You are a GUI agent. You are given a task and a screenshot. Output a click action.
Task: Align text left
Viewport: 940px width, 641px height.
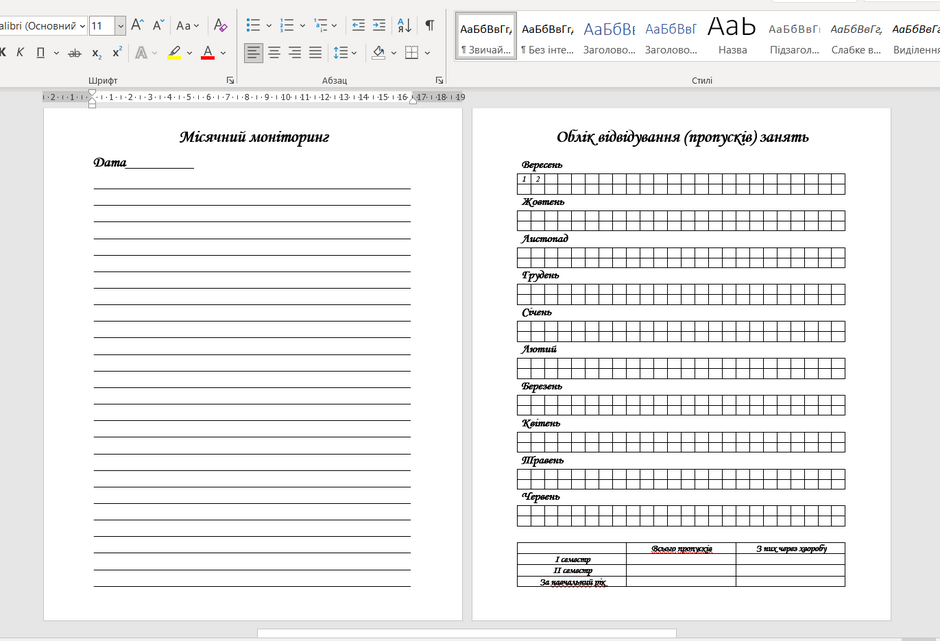[254, 53]
